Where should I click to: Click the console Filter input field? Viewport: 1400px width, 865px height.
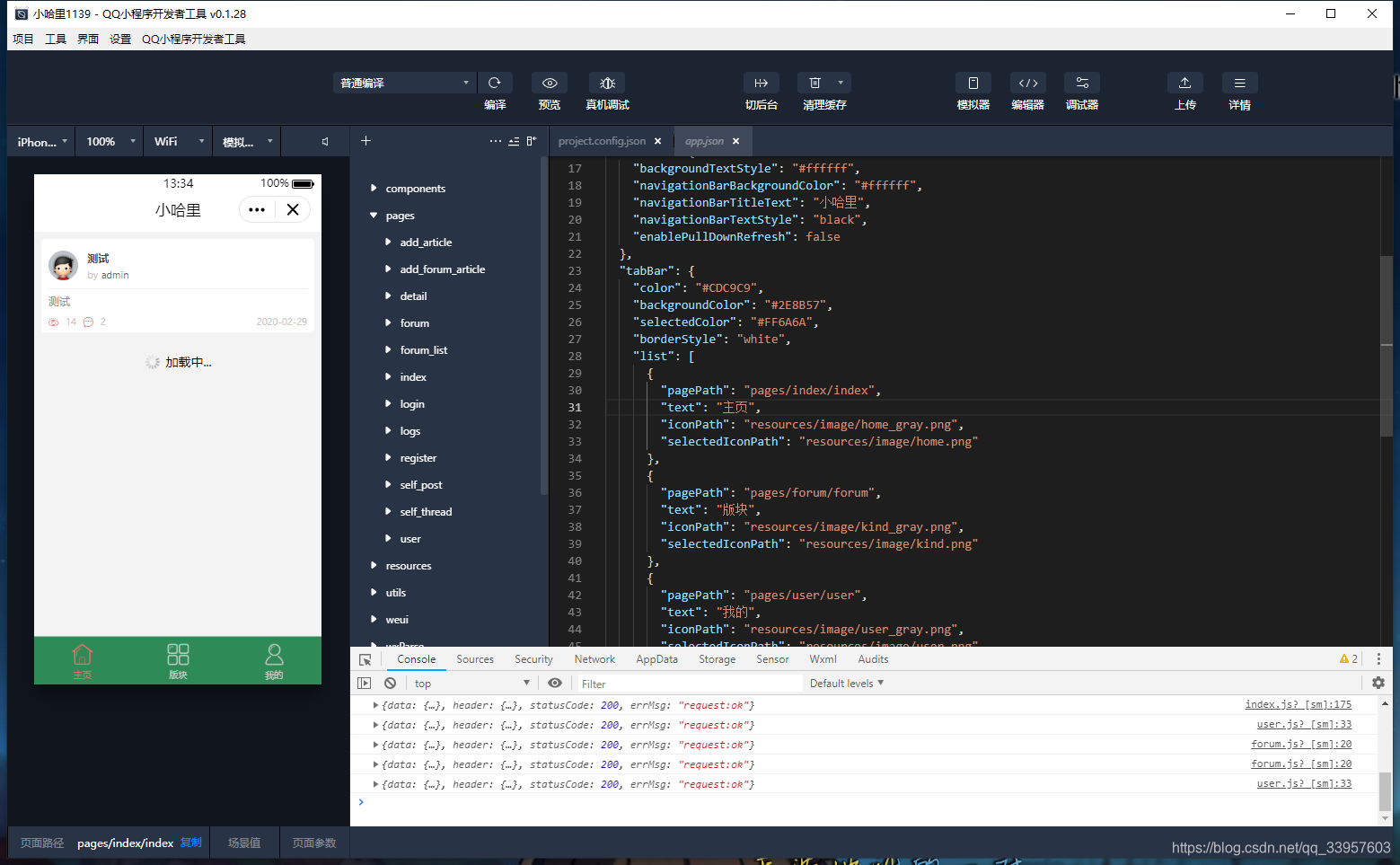689,684
